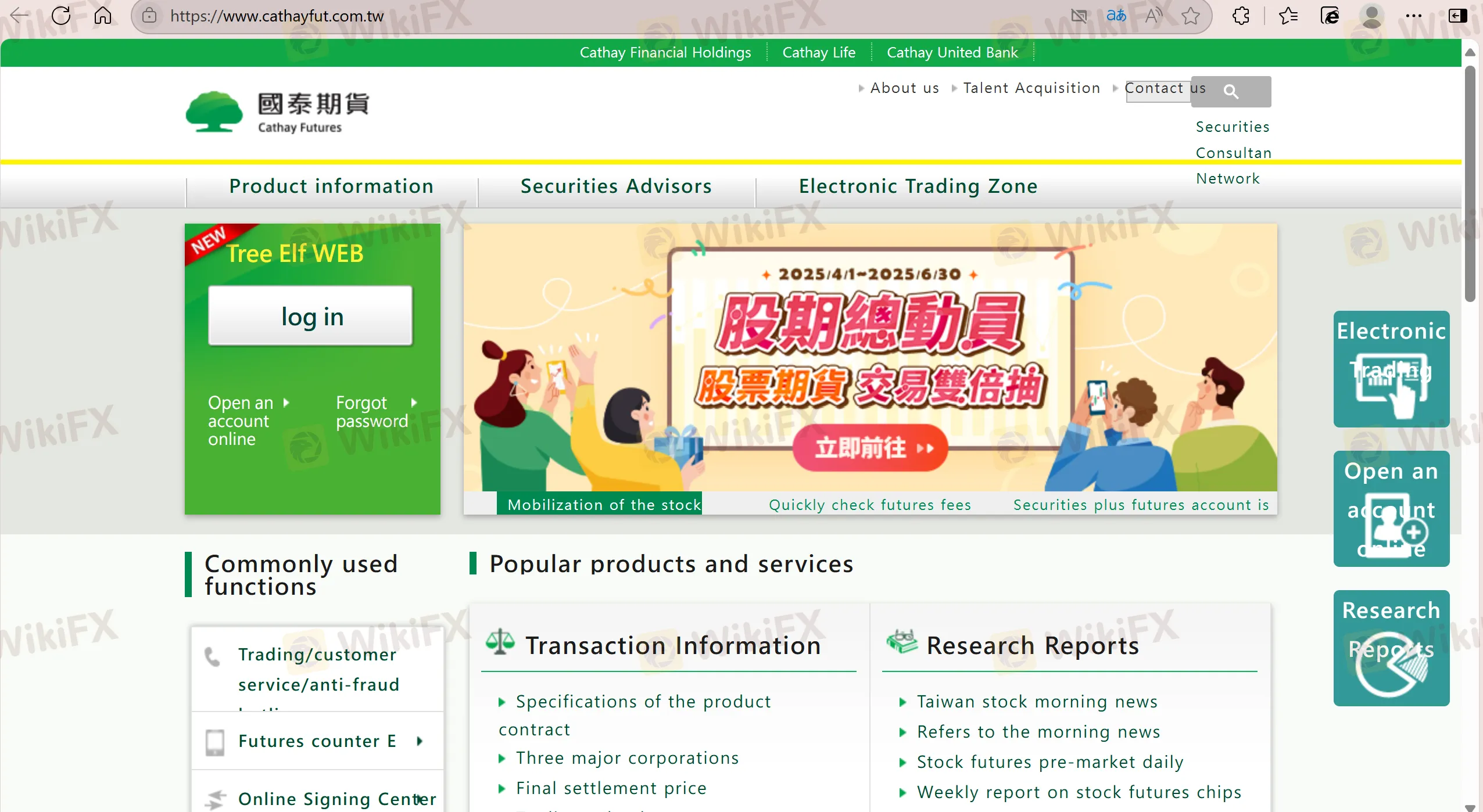Click the Forgot password link
This screenshot has width=1483, height=812.
click(x=372, y=411)
